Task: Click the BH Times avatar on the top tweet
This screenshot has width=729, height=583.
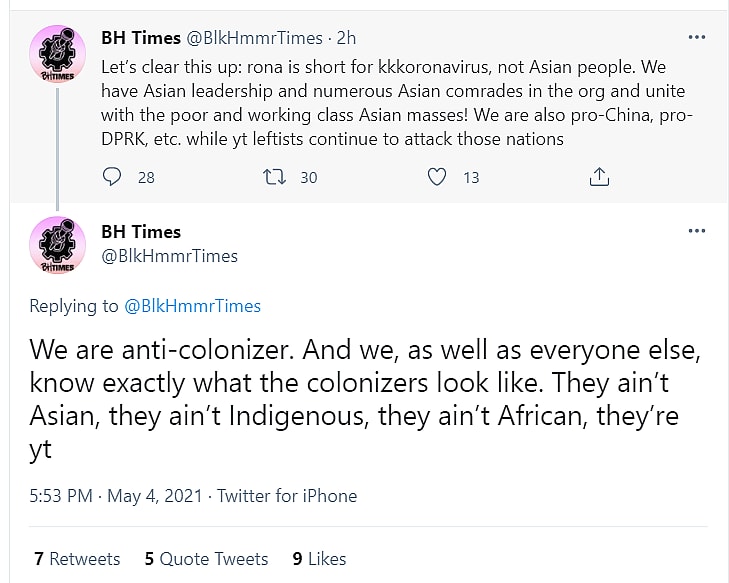Action: click(57, 55)
